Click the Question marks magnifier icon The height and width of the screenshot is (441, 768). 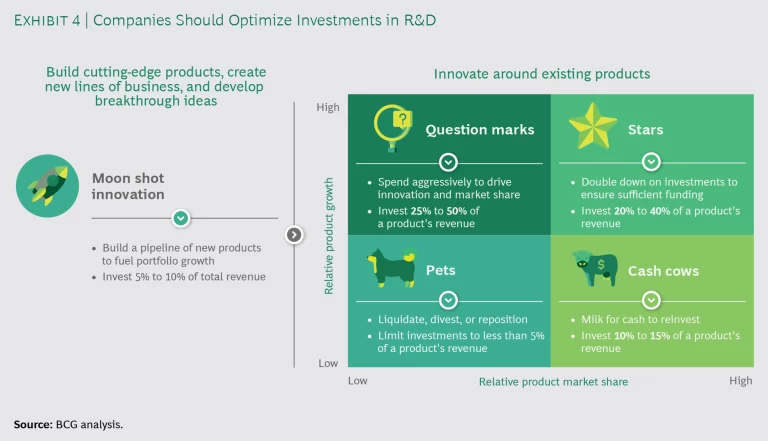pyautogui.click(x=391, y=128)
